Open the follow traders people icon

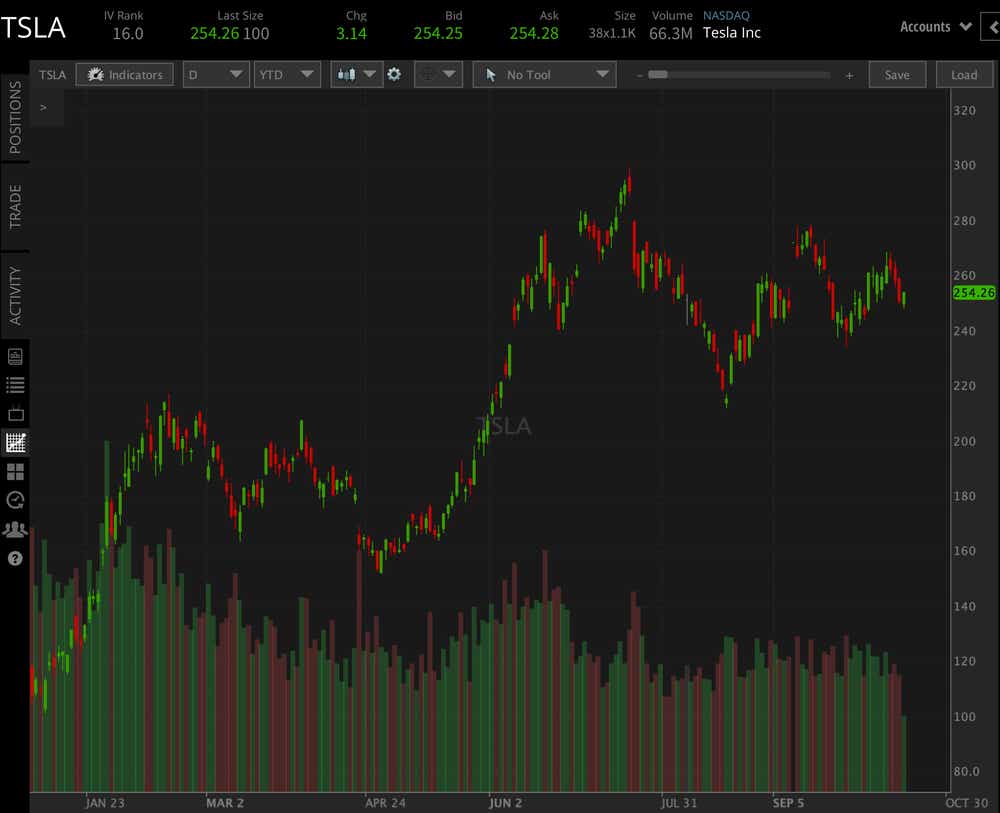pyautogui.click(x=15, y=529)
